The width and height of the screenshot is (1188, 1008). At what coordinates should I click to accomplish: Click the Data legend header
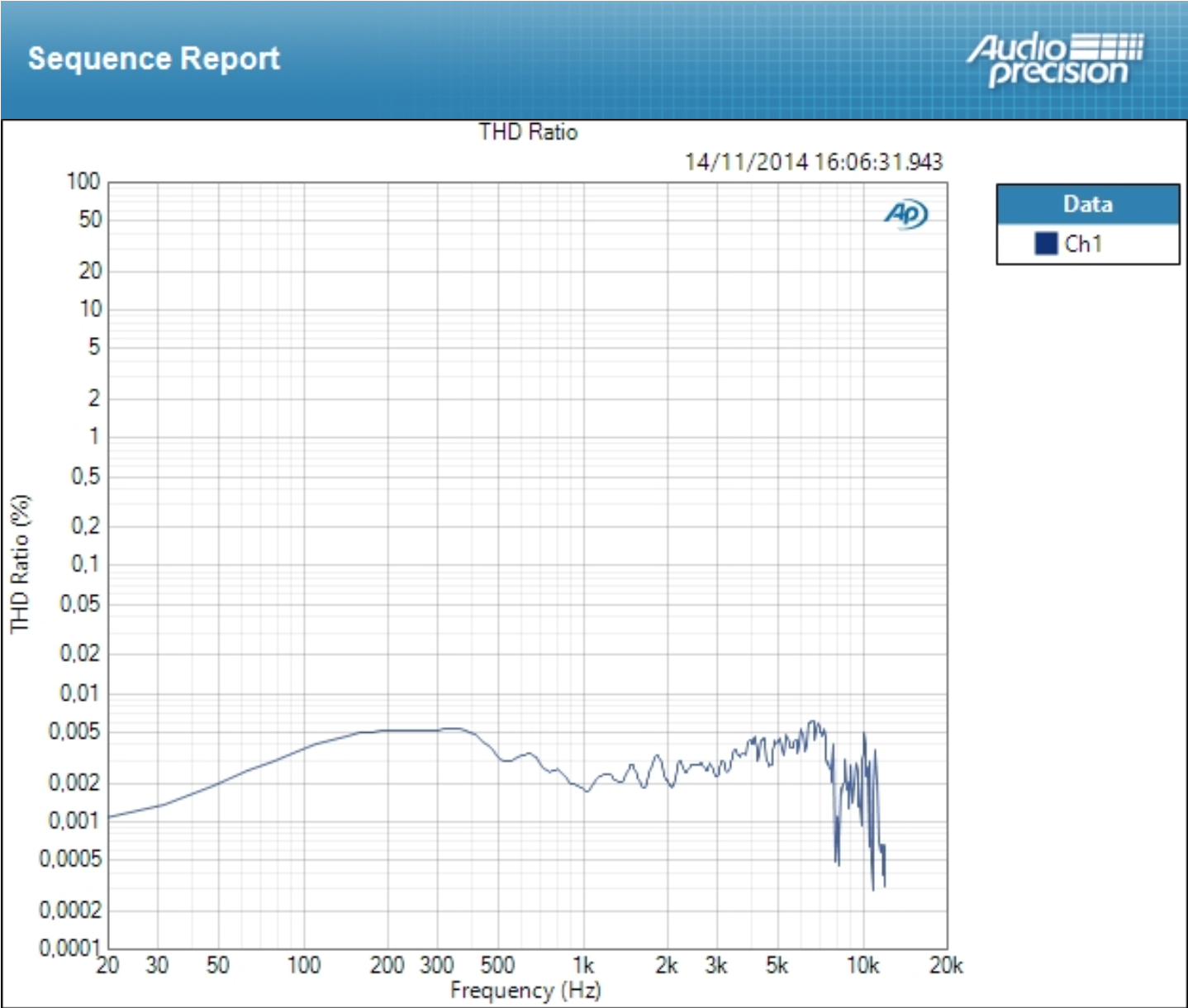1087,204
